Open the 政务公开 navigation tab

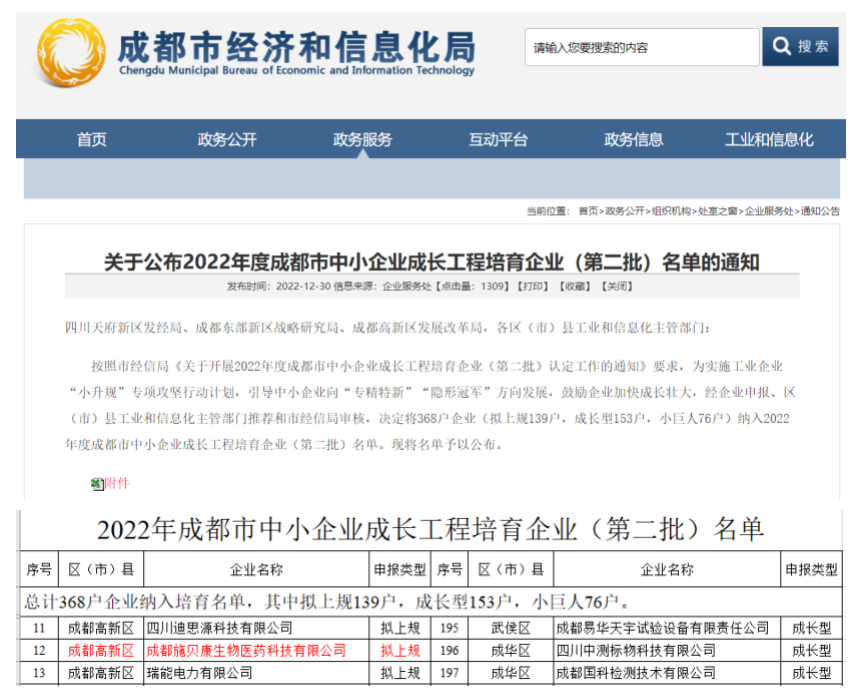(x=227, y=140)
